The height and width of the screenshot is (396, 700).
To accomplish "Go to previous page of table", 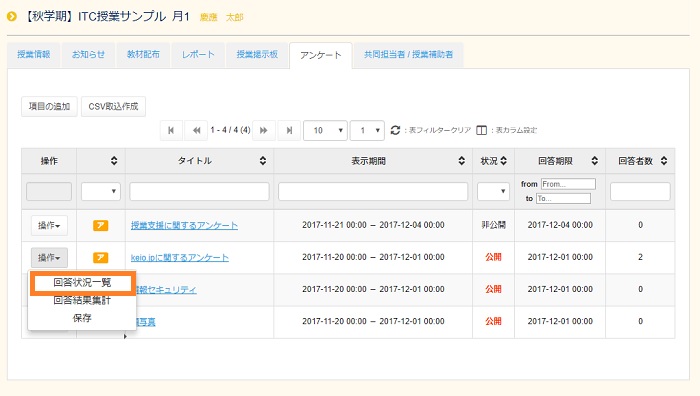I will (x=196, y=130).
